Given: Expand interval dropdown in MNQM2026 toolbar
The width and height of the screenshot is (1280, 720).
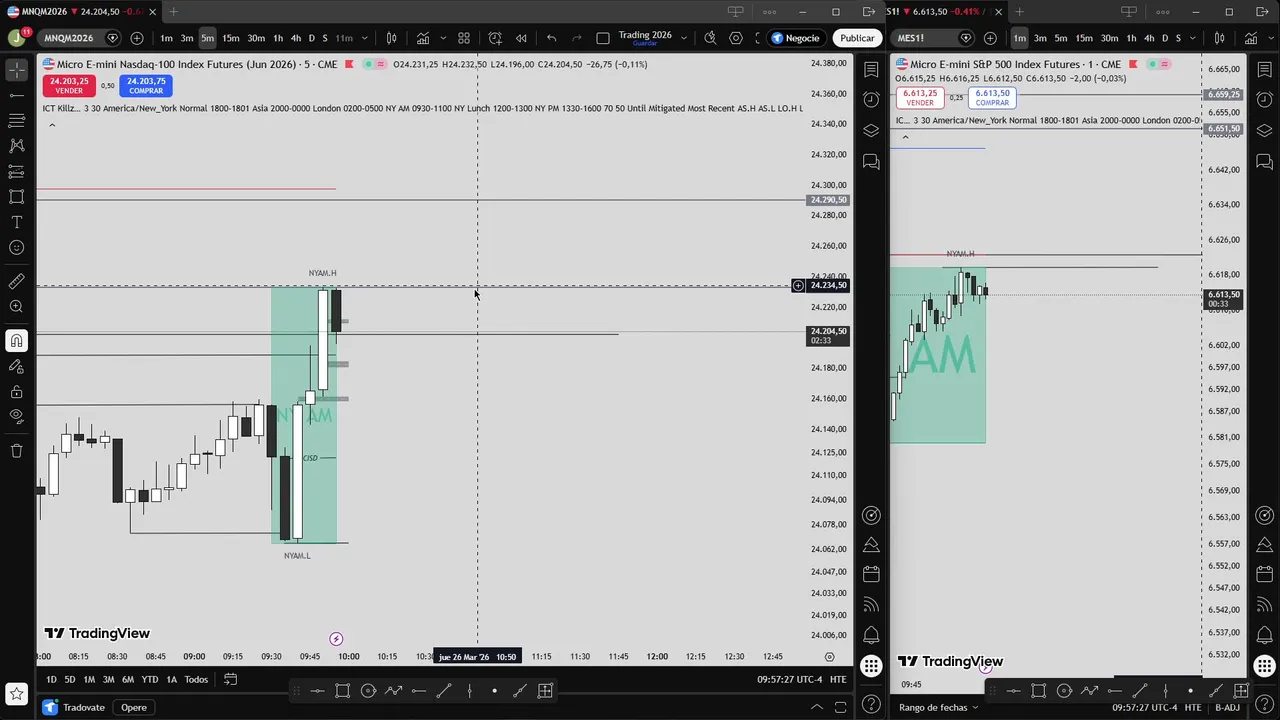Looking at the screenshot, I should [364, 38].
